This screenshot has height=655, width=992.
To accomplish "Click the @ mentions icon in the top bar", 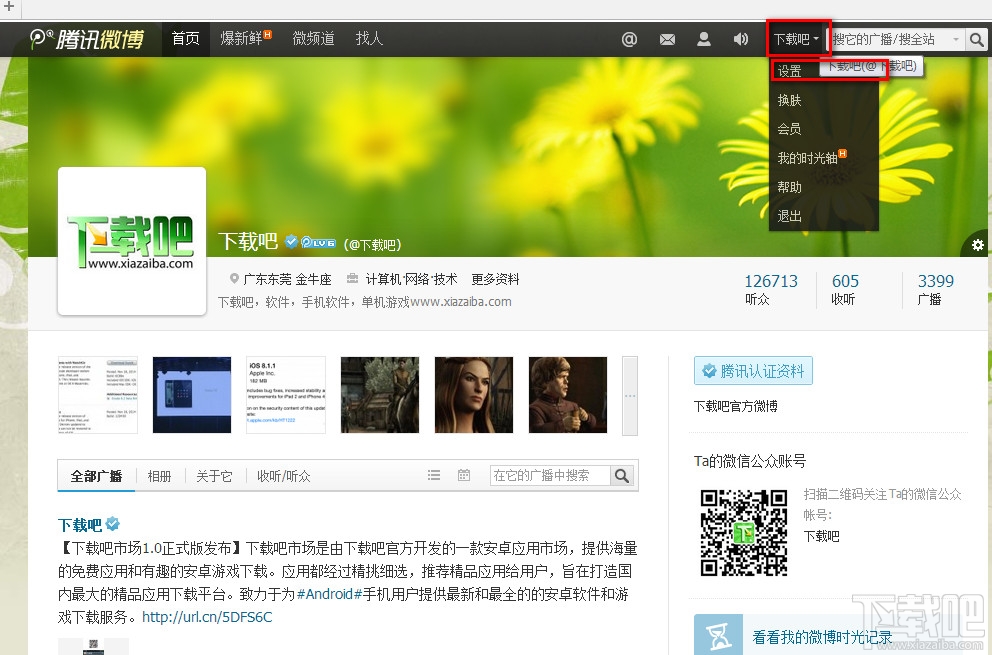I will 629,39.
